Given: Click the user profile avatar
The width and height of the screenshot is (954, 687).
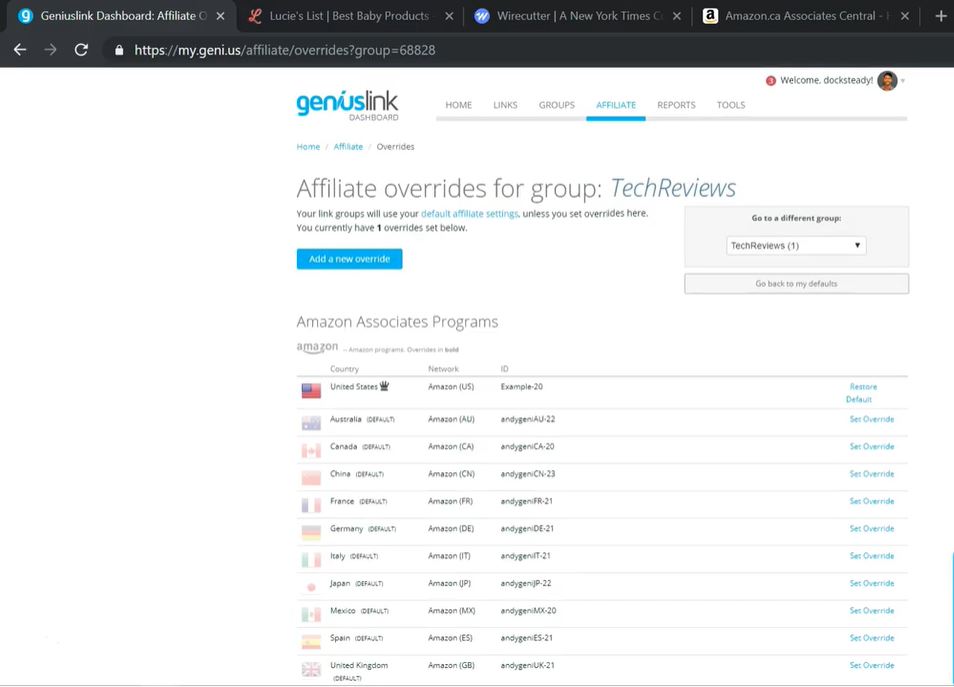Looking at the screenshot, I should pos(887,80).
